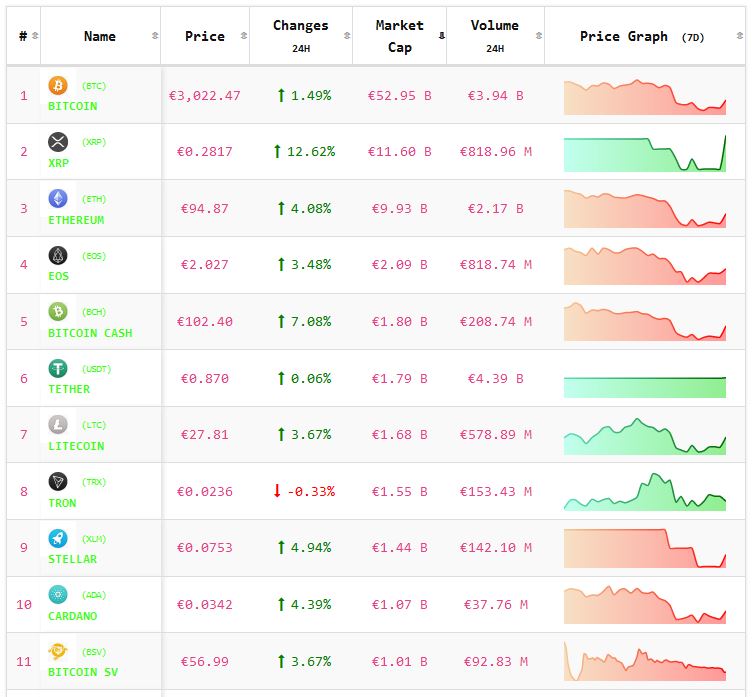
Task: Click the Tether coin logo icon
Action: click(x=58, y=368)
